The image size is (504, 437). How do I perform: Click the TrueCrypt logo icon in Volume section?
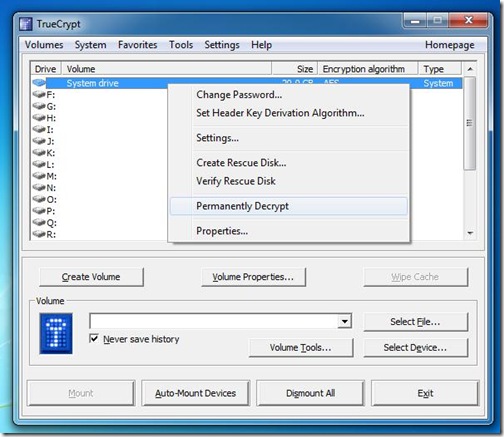tap(56, 333)
